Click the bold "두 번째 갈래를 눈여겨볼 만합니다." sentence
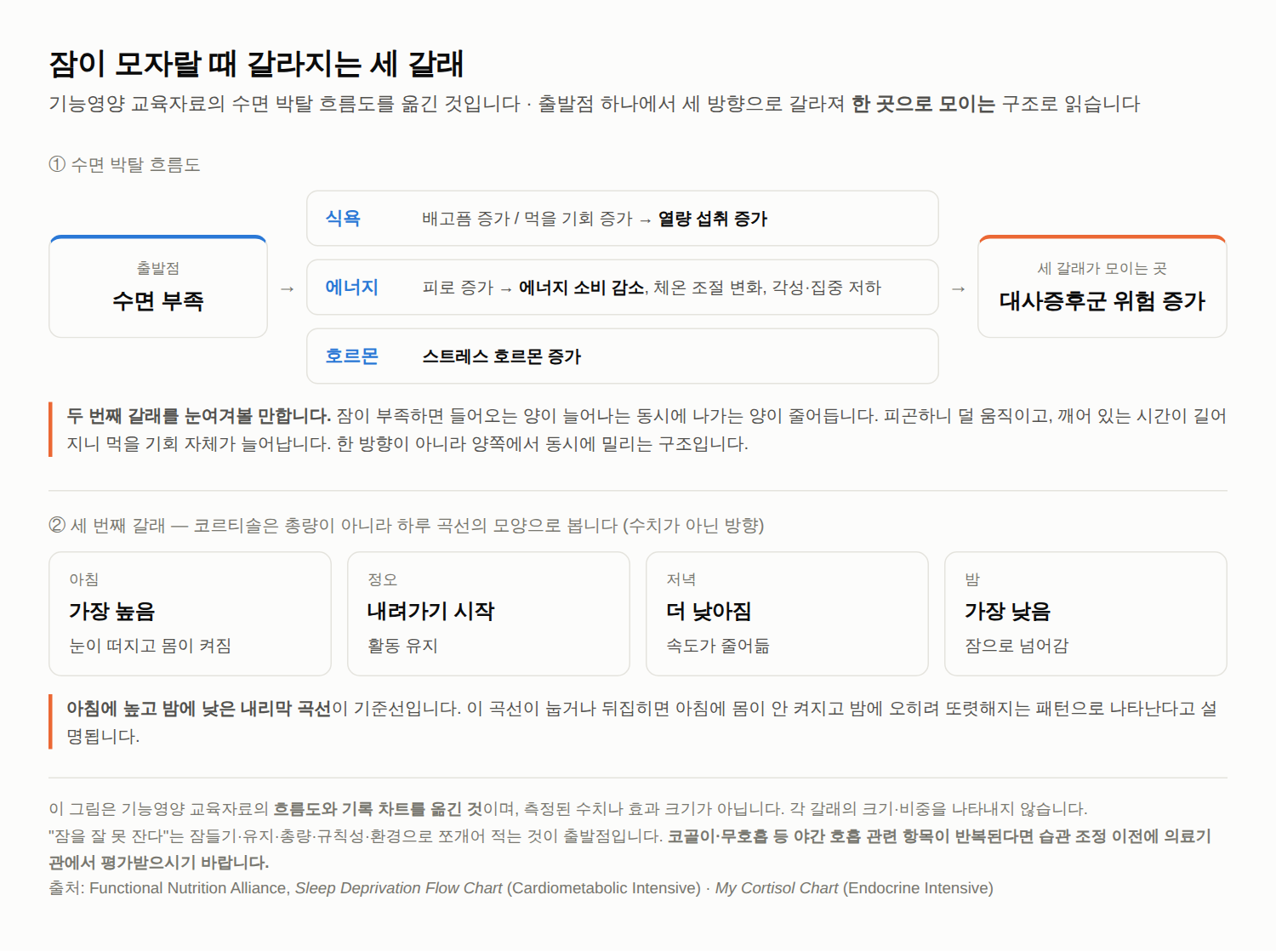The image size is (1276, 952). coord(199,416)
